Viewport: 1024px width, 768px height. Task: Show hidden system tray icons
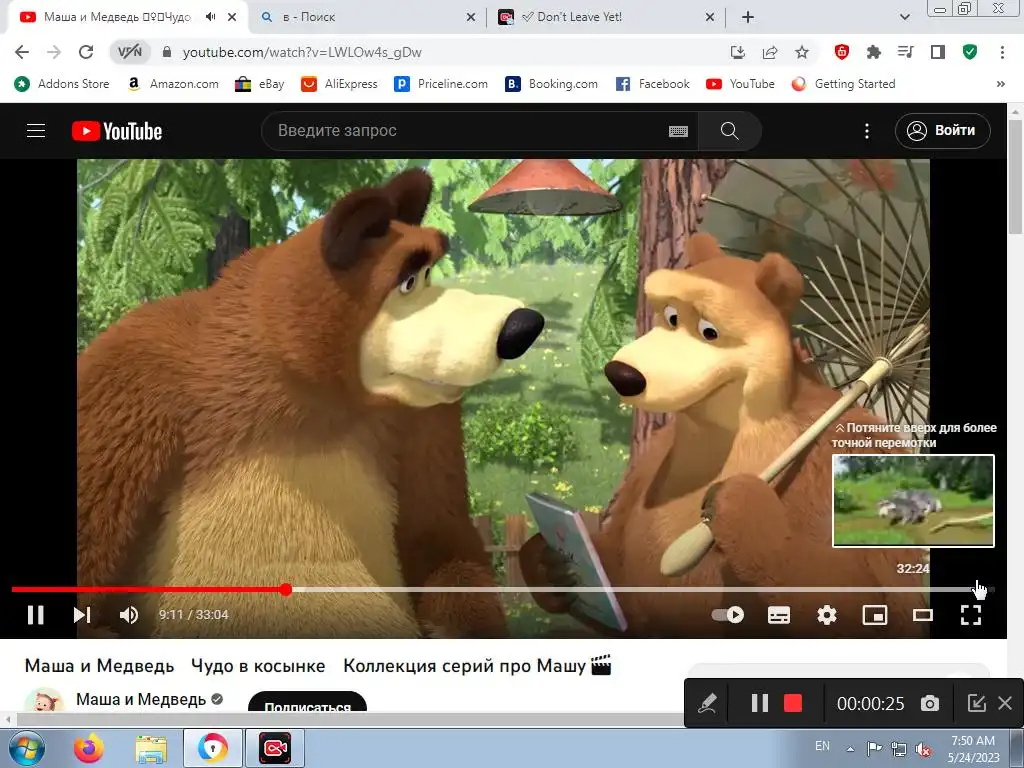[x=850, y=749]
